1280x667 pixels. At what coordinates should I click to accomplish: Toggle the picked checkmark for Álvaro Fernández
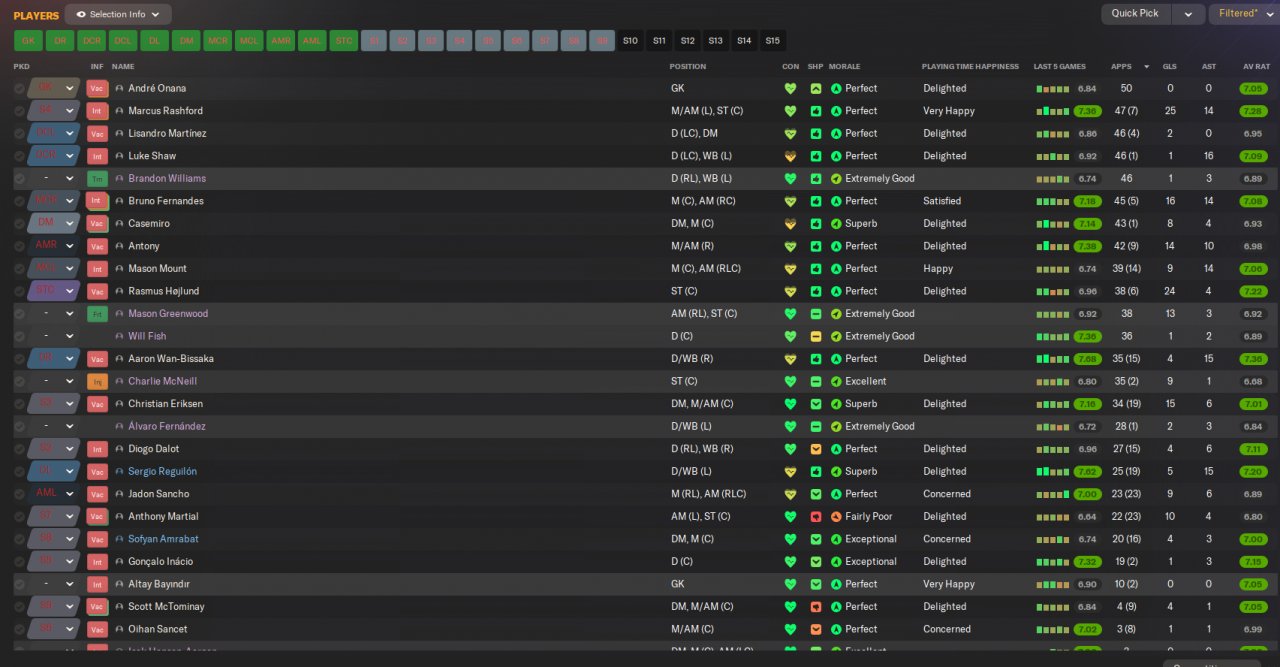(19, 426)
